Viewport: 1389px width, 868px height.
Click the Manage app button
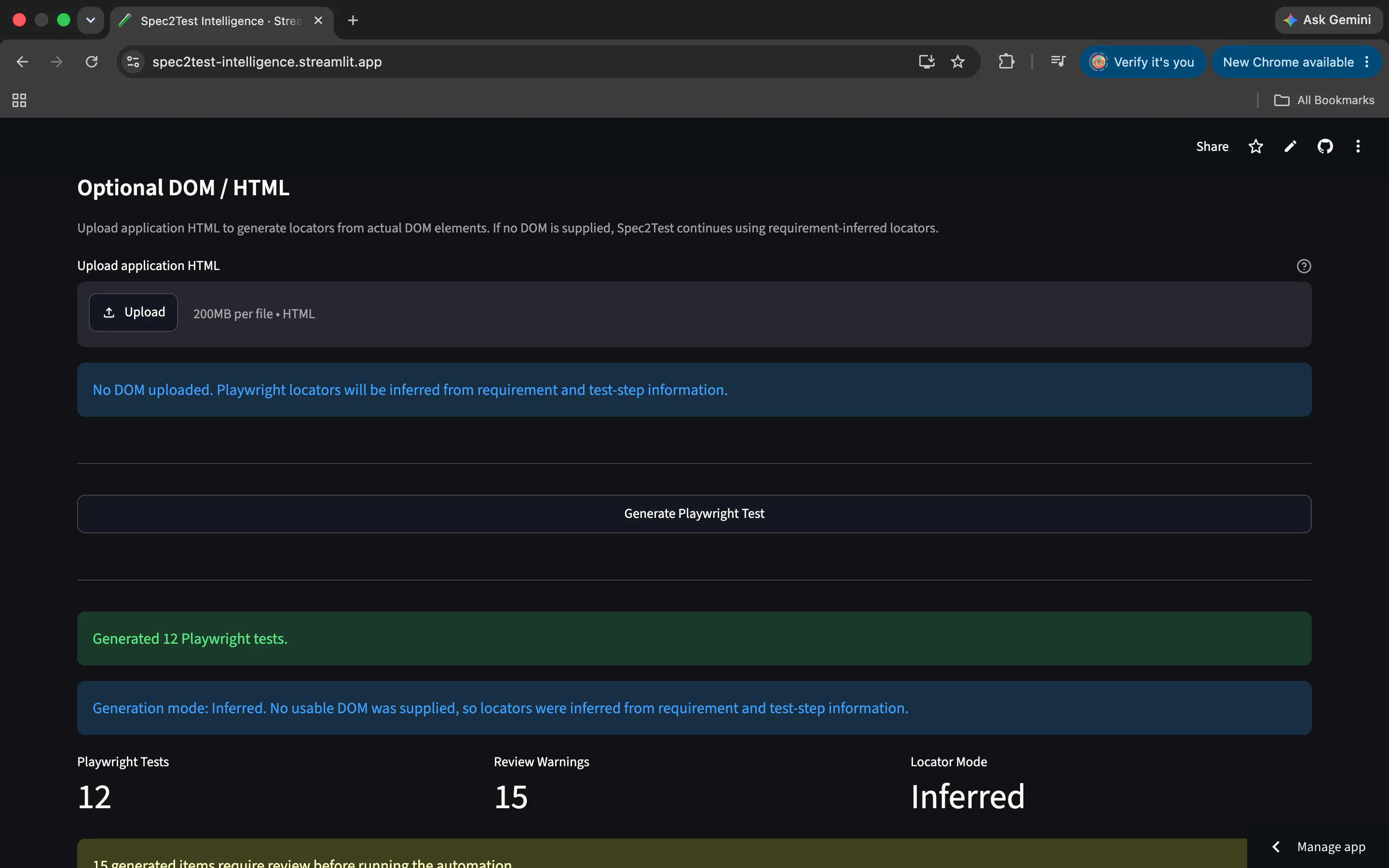point(1319,847)
